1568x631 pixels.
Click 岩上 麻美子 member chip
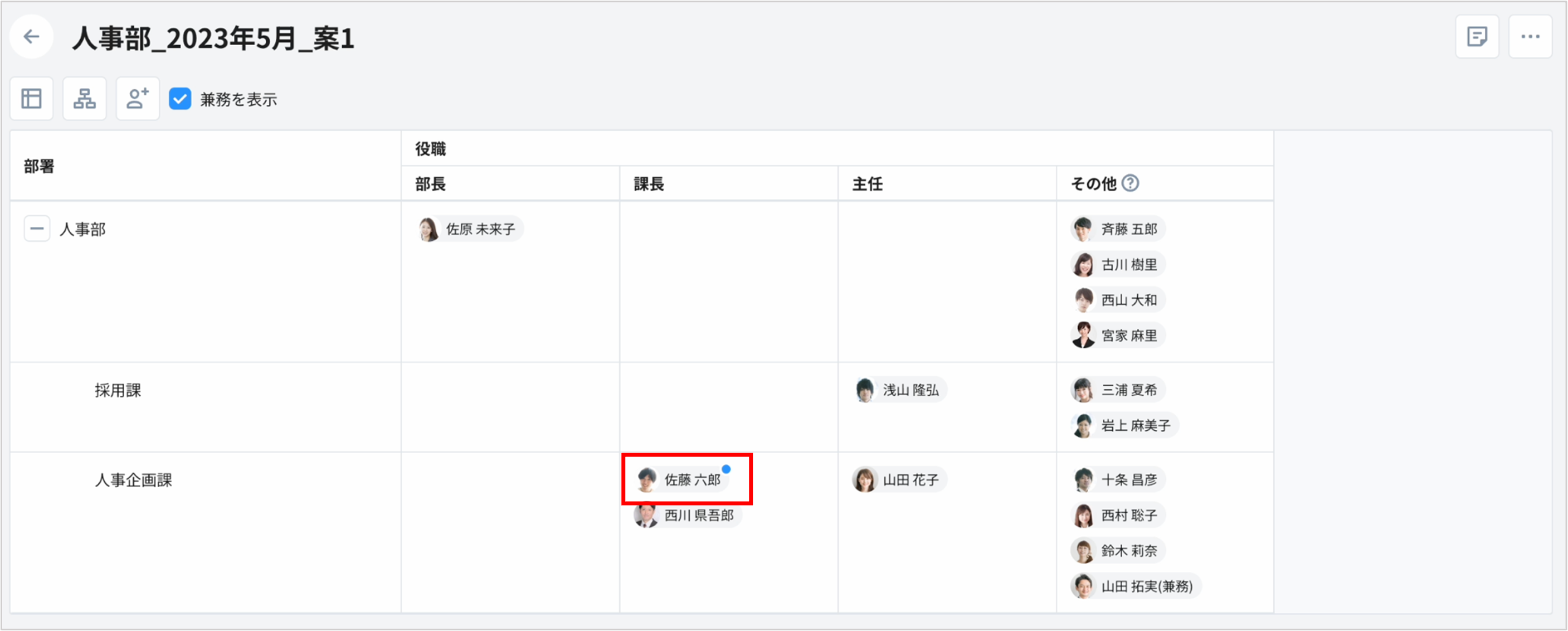pos(1125,425)
